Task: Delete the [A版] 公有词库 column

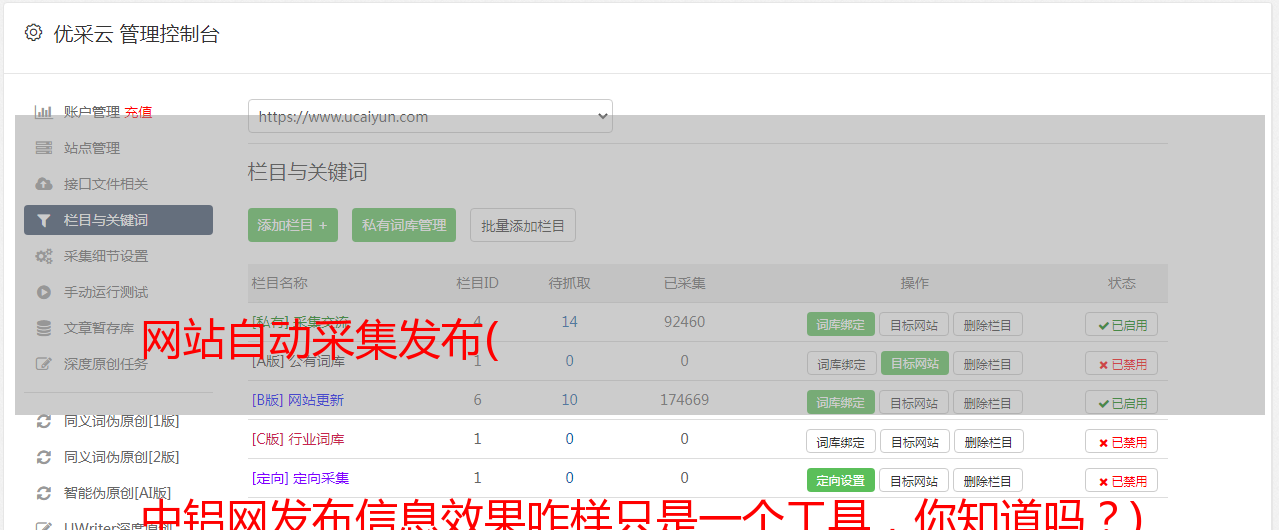Action: click(988, 363)
